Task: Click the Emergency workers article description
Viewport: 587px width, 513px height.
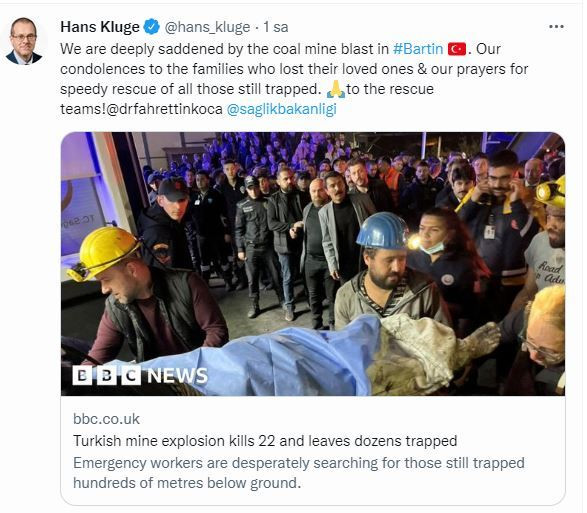Action: click(299, 473)
